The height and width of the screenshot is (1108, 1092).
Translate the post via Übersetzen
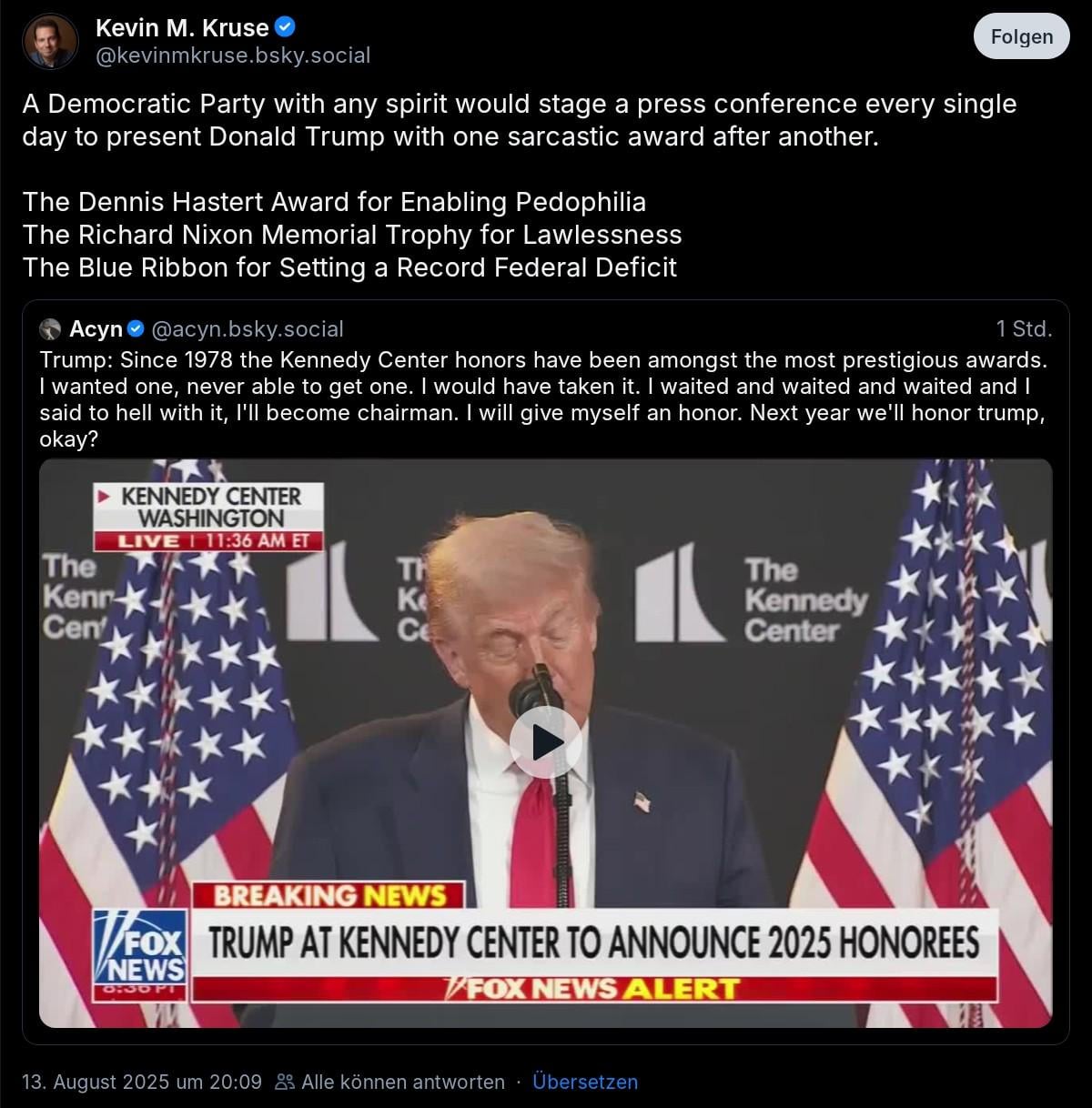[585, 1082]
